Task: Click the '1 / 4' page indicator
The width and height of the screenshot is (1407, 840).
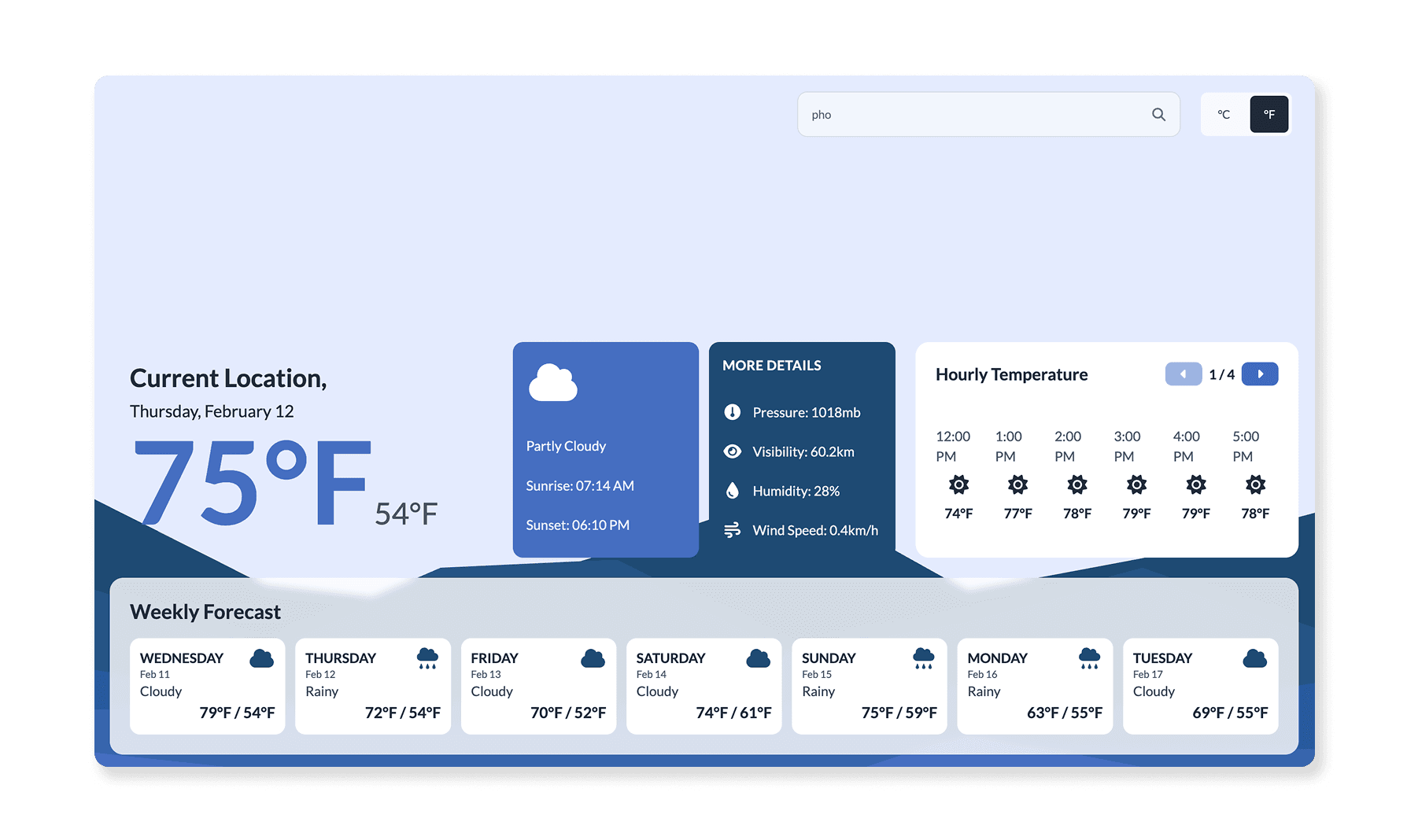Action: (x=1222, y=374)
